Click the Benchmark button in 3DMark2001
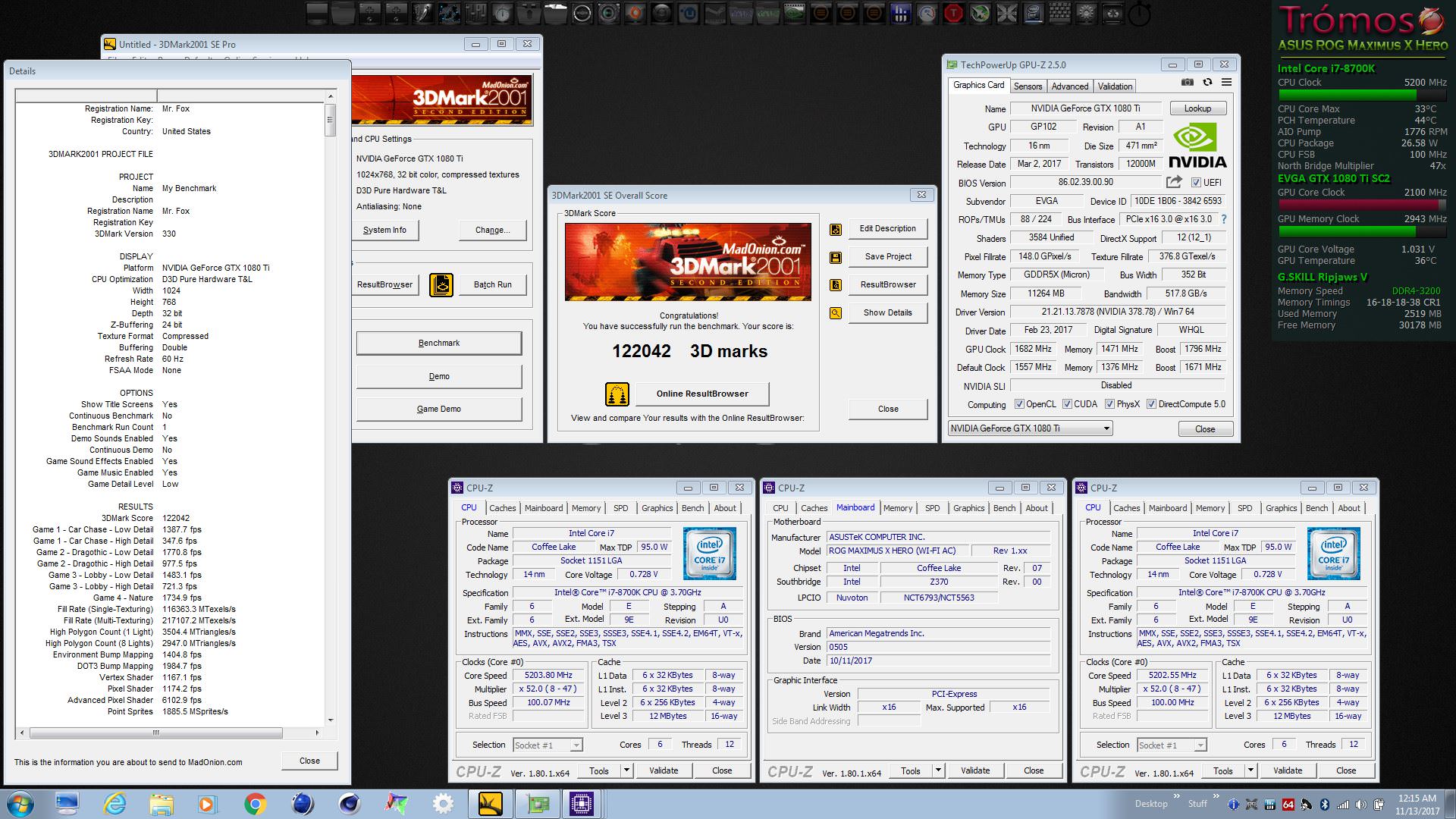The height and width of the screenshot is (819, 1456). [439, 343]
